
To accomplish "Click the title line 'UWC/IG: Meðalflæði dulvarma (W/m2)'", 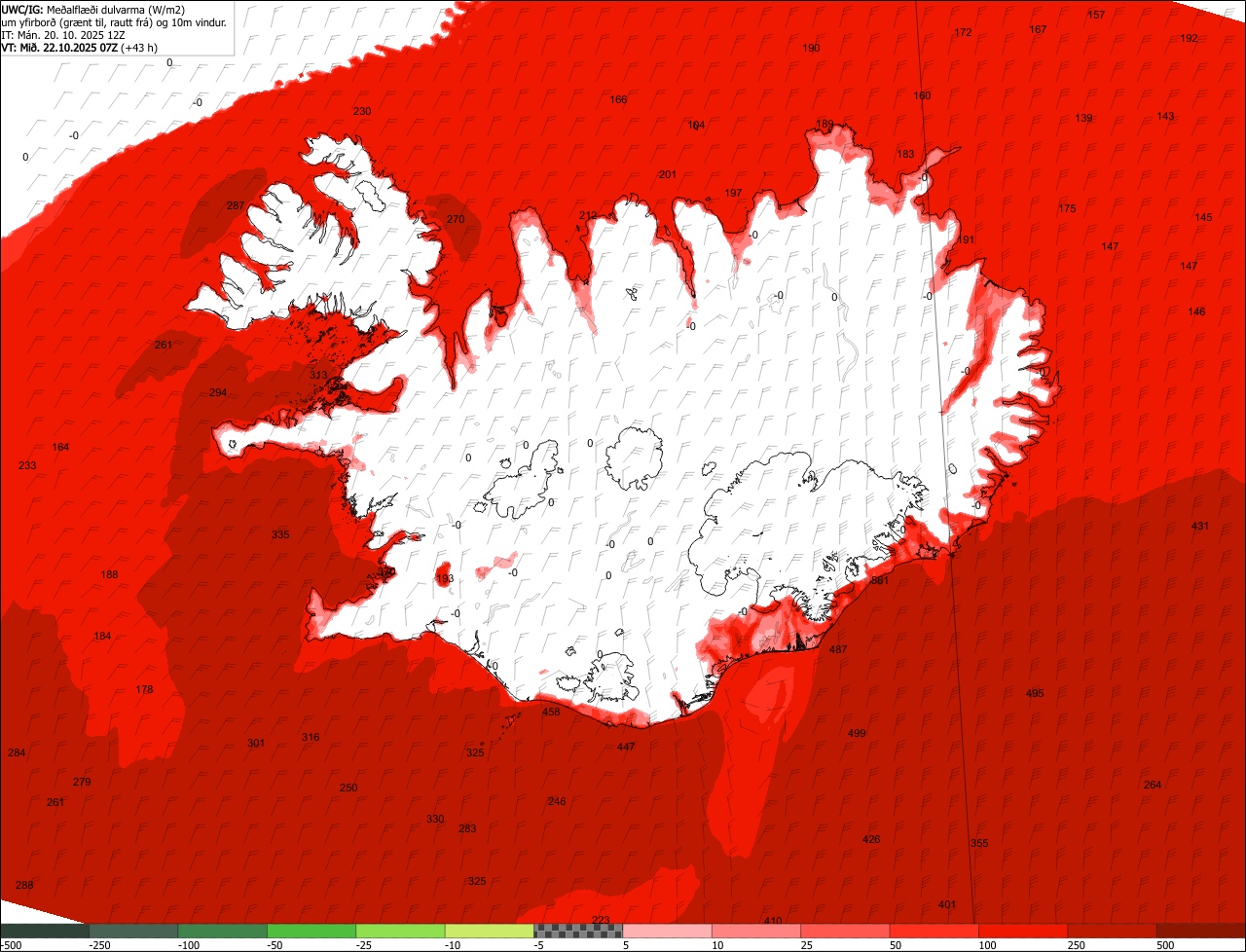I will 93,10.
